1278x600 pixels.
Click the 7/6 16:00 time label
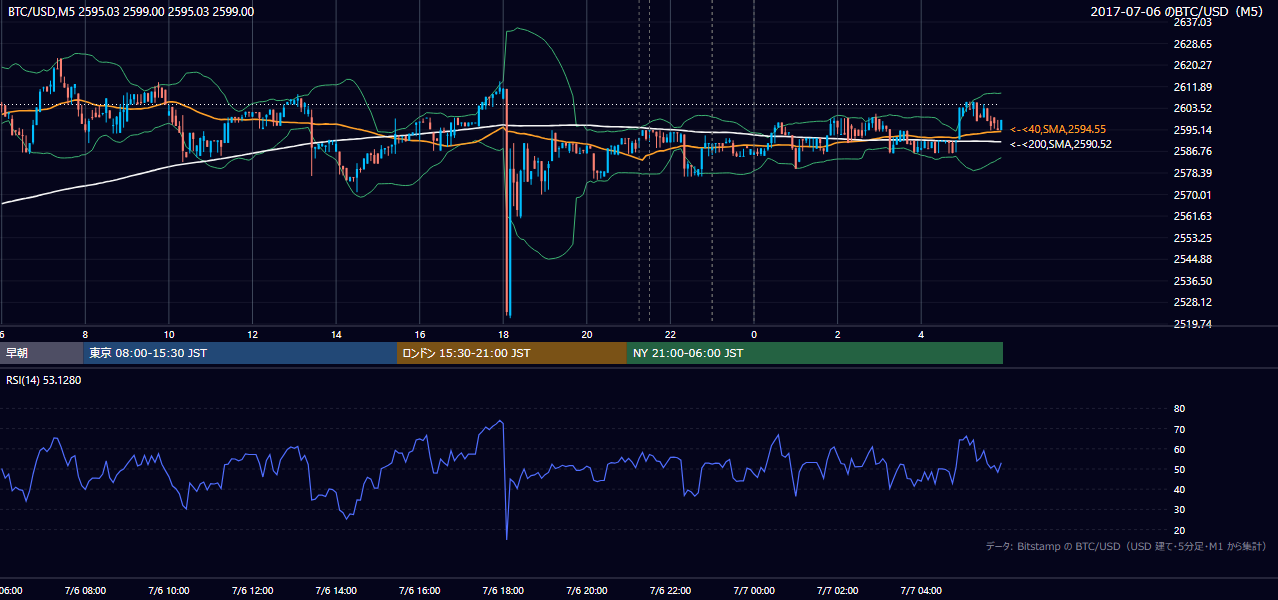[420, 591]
